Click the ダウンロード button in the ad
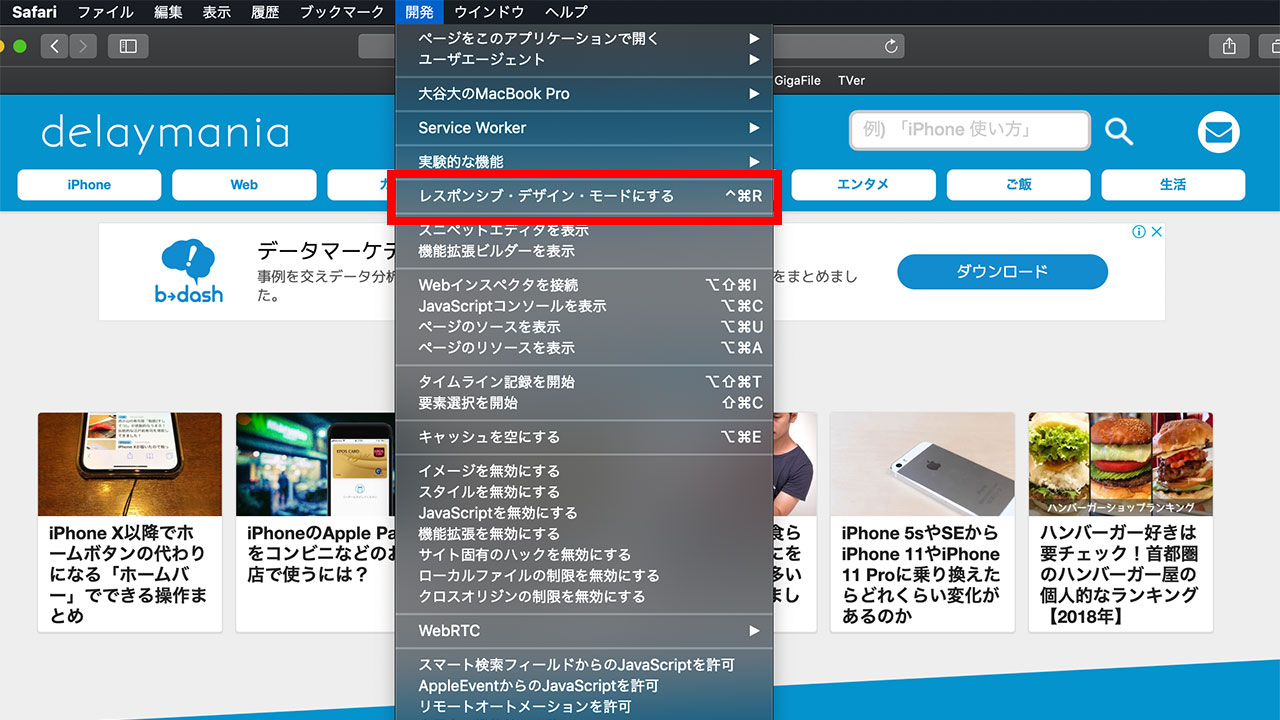This screenshot has width=1280, height=720. click(x=1002, y=271)
